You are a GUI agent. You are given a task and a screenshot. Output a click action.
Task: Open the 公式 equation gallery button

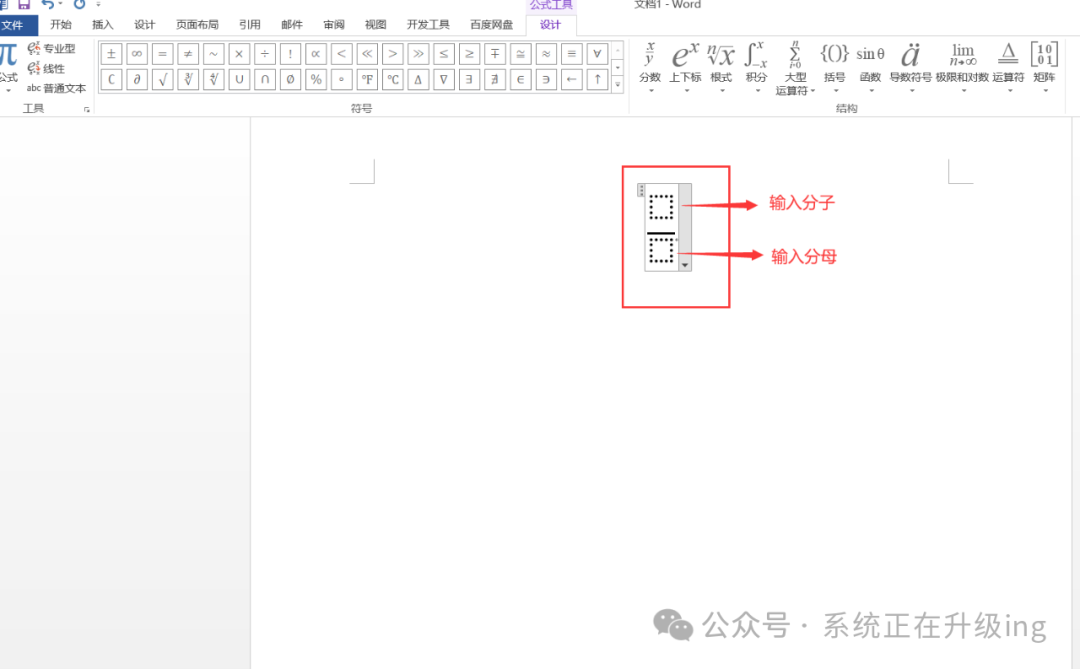click(x=8, y=67)
